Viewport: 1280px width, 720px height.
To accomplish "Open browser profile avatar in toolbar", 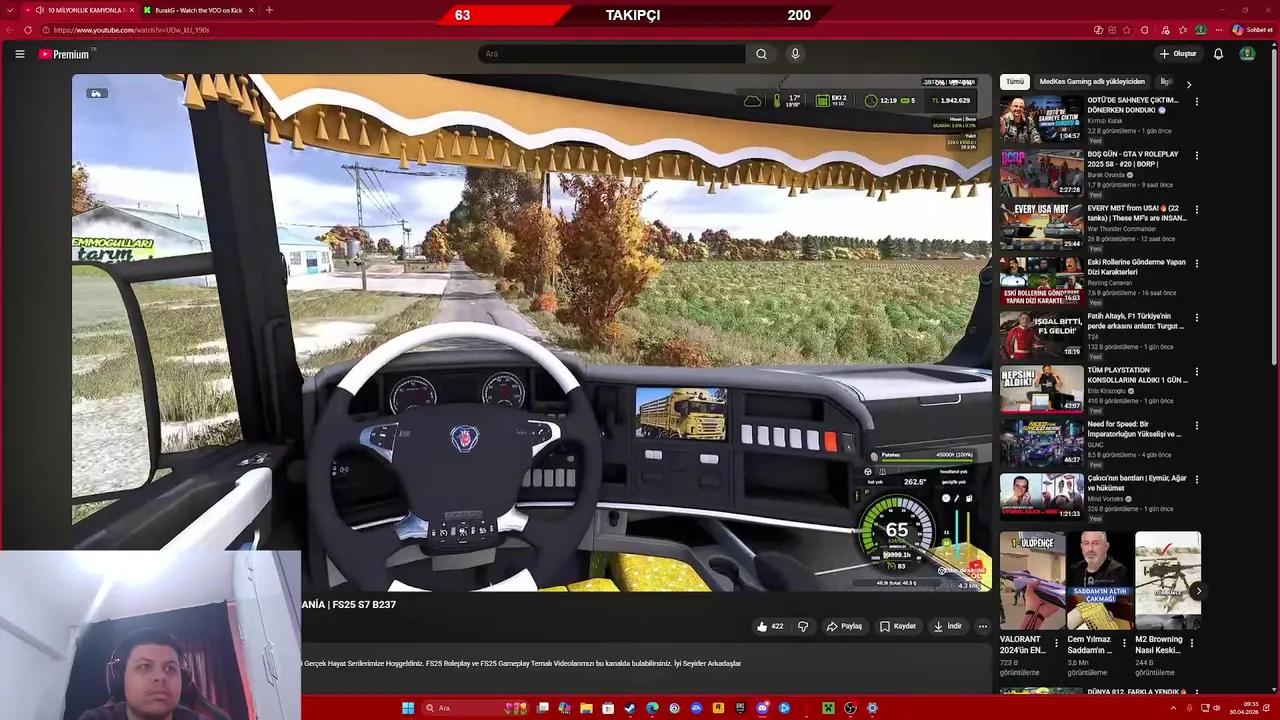I will (x=1201, y=30).
